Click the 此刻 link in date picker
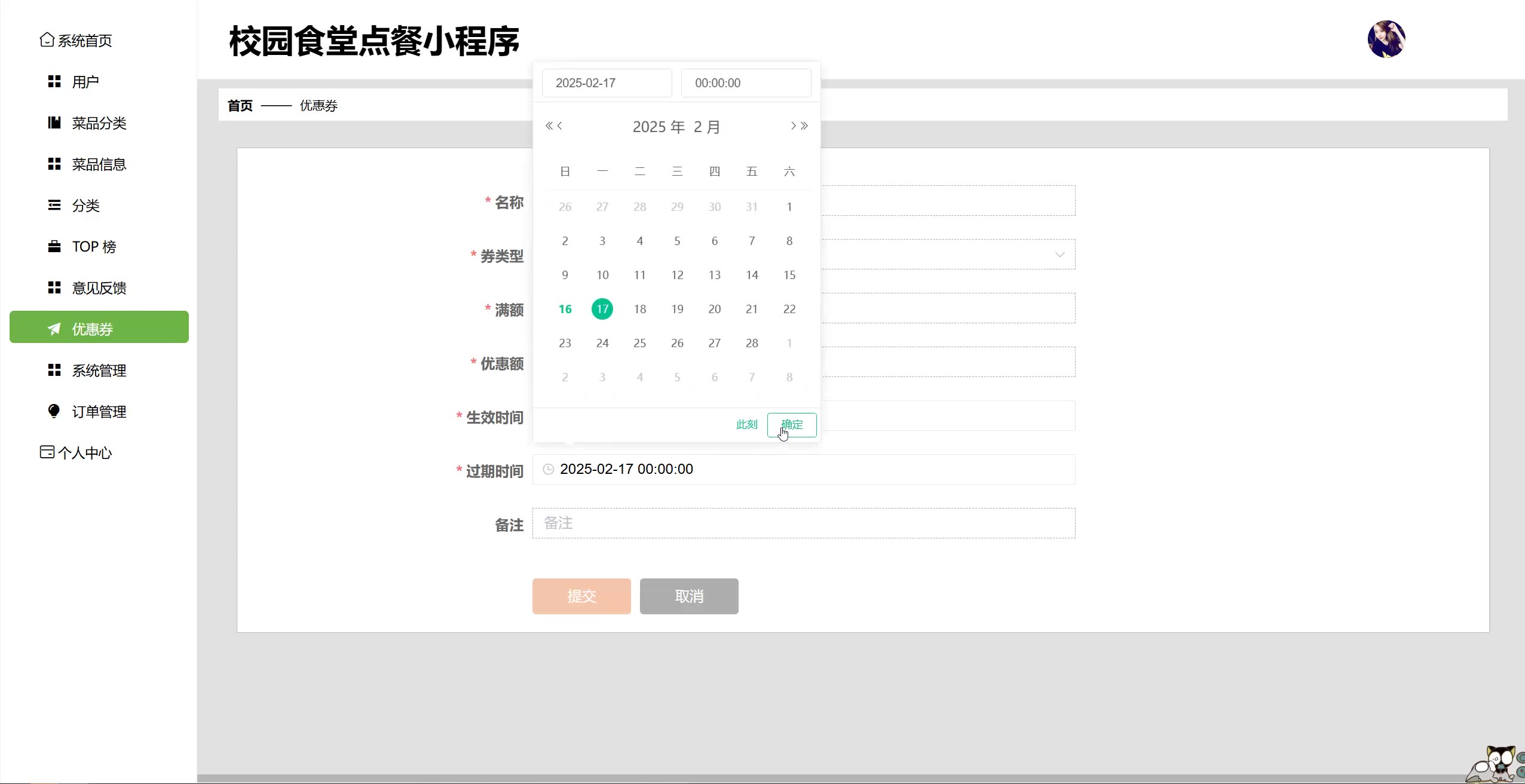The width and height of the screenshot is (1525, 784). click(746, 424)
